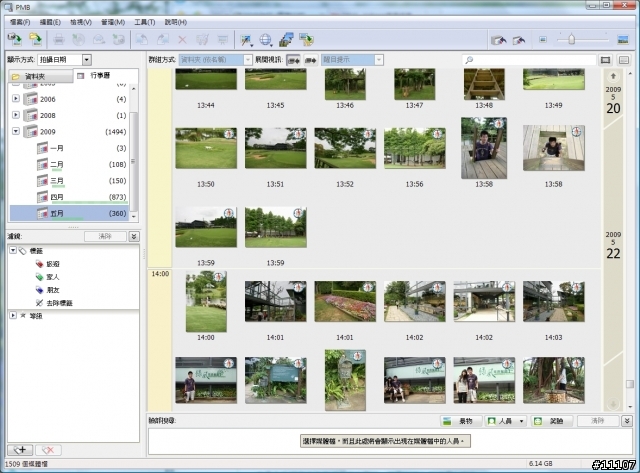The height and width of the screenshot is (473, 640).
Task: Select the month row with (108) photos
Action: coord(69,164)
